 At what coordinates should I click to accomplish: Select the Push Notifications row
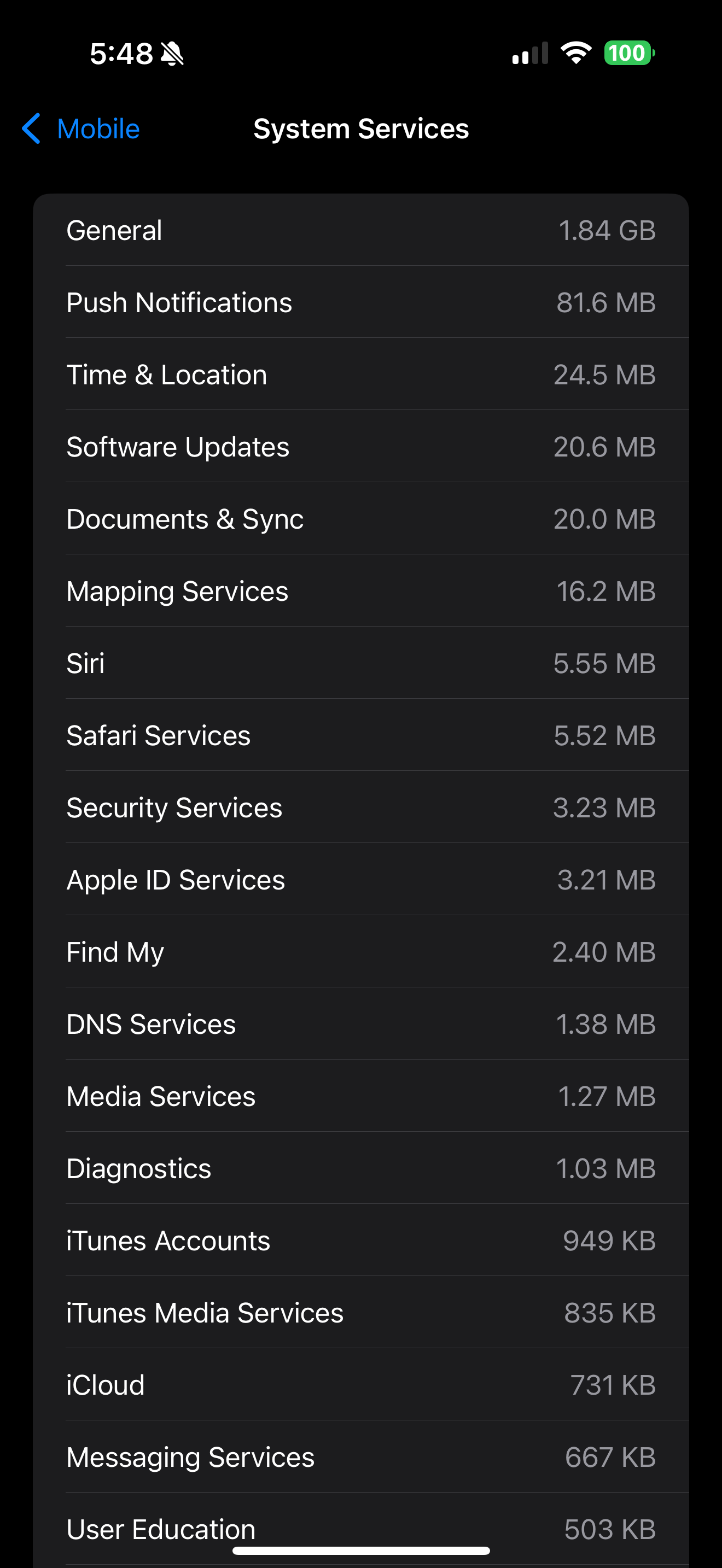[361, 302]
